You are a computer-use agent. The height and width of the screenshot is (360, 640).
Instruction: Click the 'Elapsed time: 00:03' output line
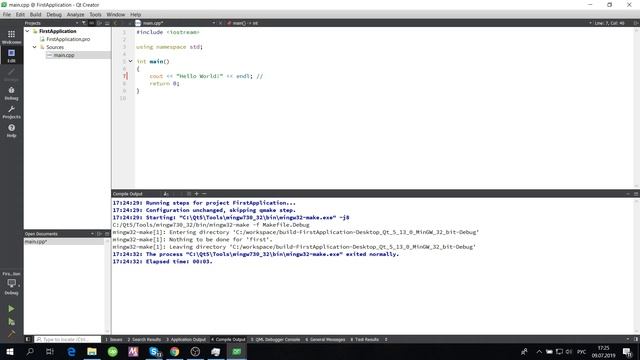(x=162, y=261)
